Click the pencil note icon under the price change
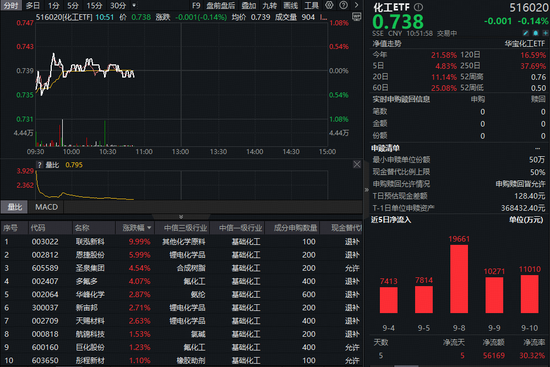Image resolution: width=550 pixels, height=367 pixels. [525, 33]
